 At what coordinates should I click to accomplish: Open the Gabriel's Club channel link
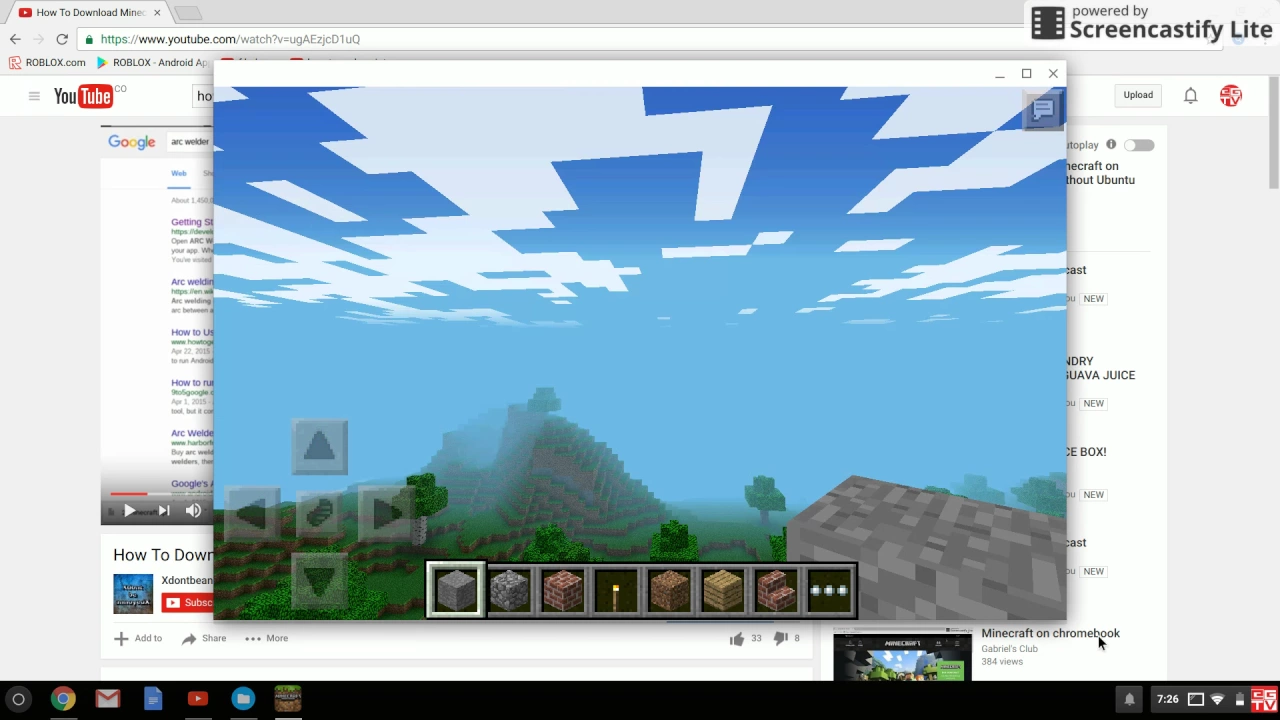click(1009, 648)
